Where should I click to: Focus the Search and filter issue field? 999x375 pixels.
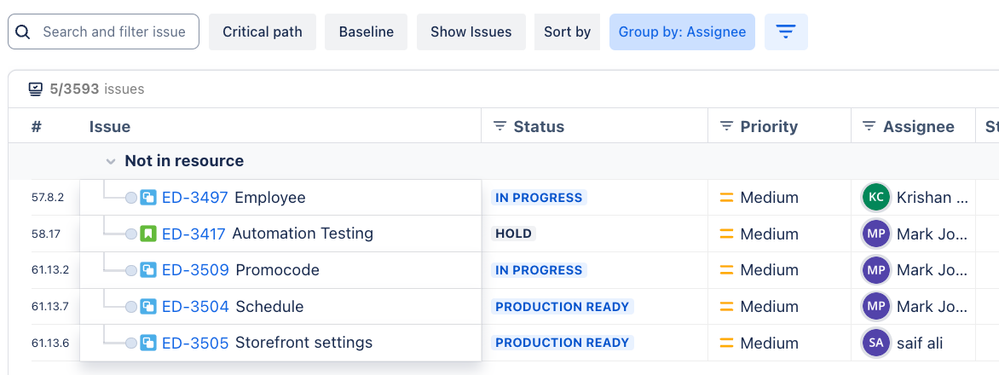[x=103, y=32]
